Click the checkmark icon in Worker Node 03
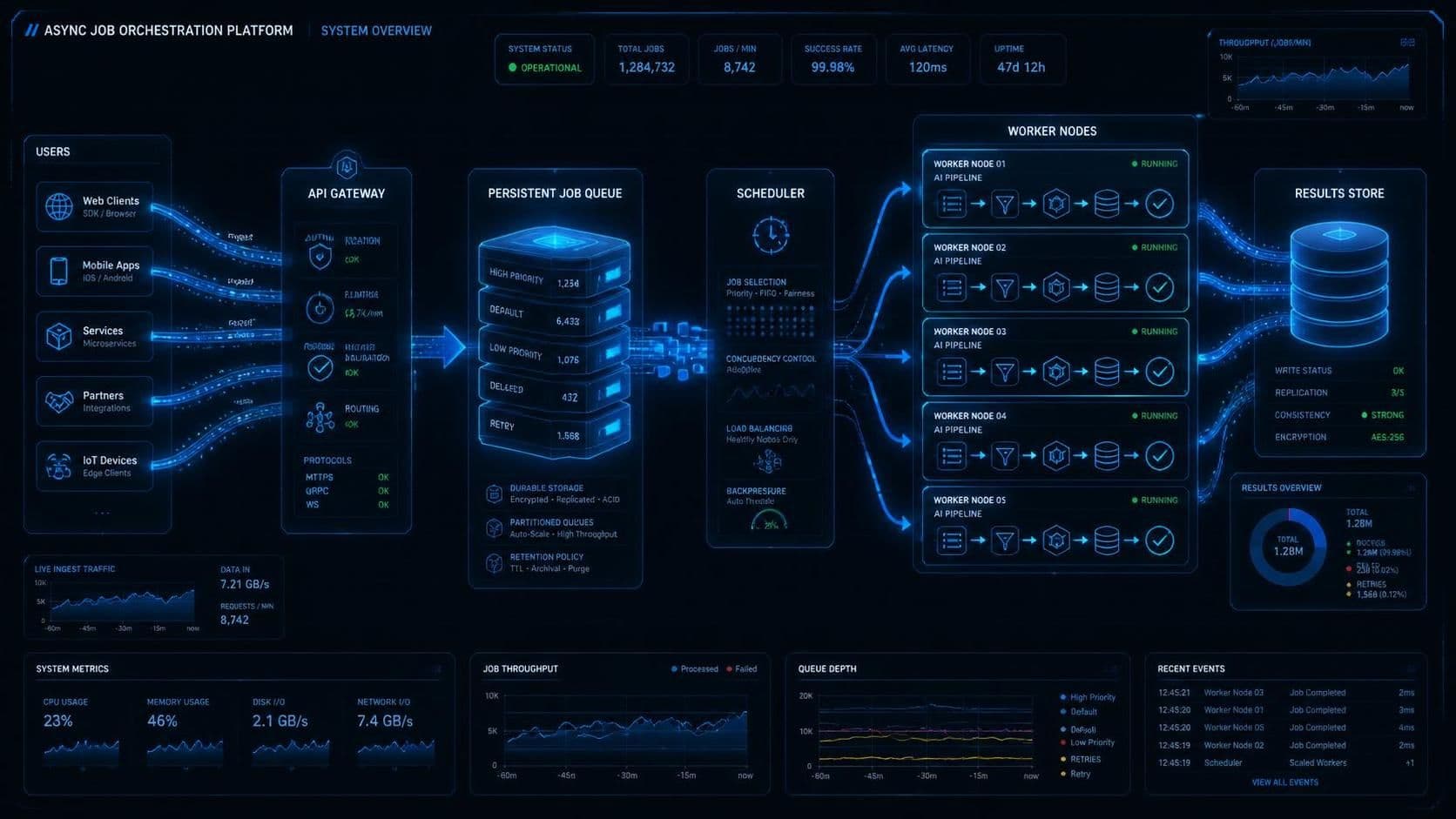This screenshot has width=1456, height=819. coord(1159,372)
